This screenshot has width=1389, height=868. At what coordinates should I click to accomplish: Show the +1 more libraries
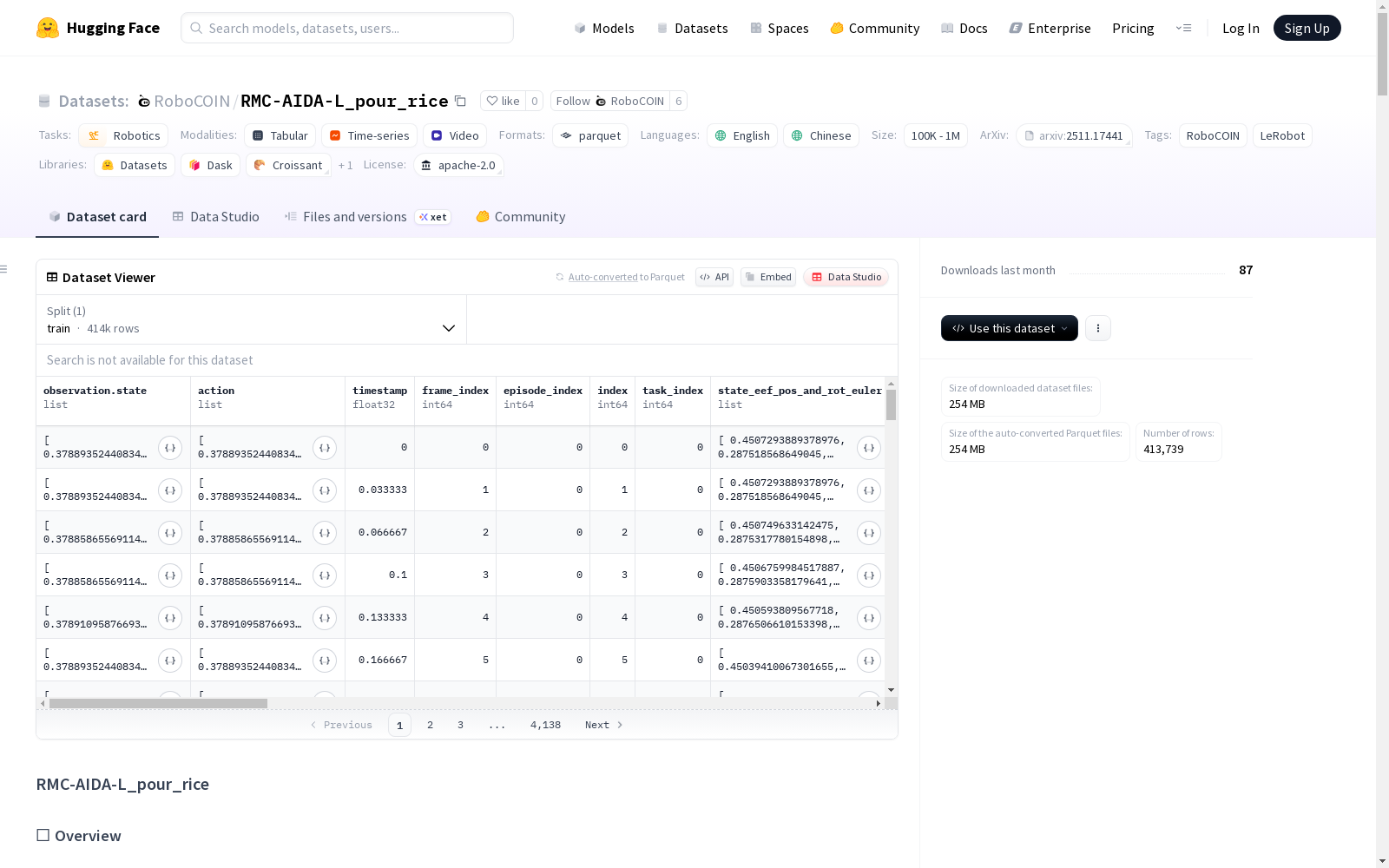click(346, 165)
